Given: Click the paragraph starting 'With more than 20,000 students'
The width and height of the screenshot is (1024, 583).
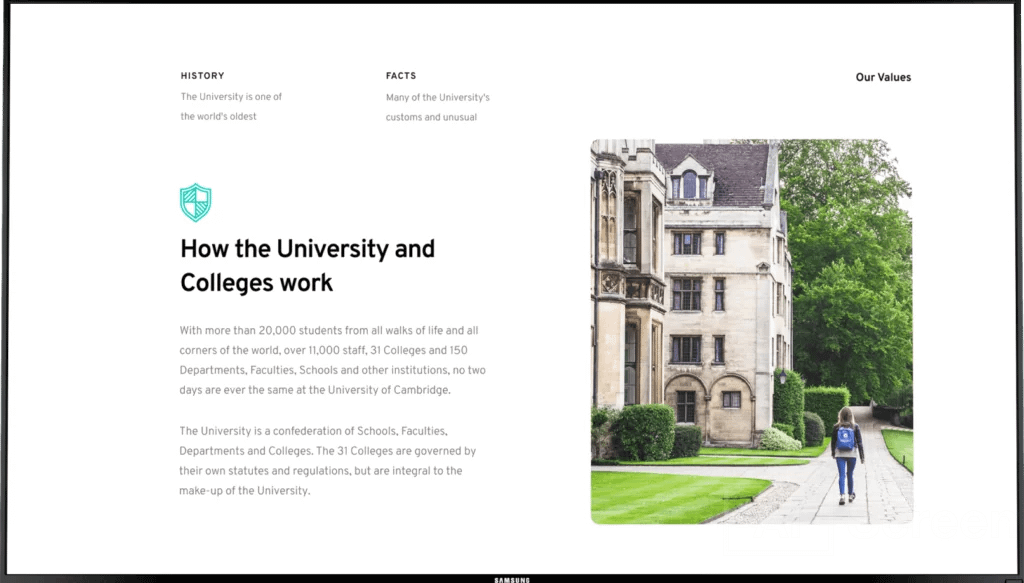Looking at the screenshot, I should [332, 360].
